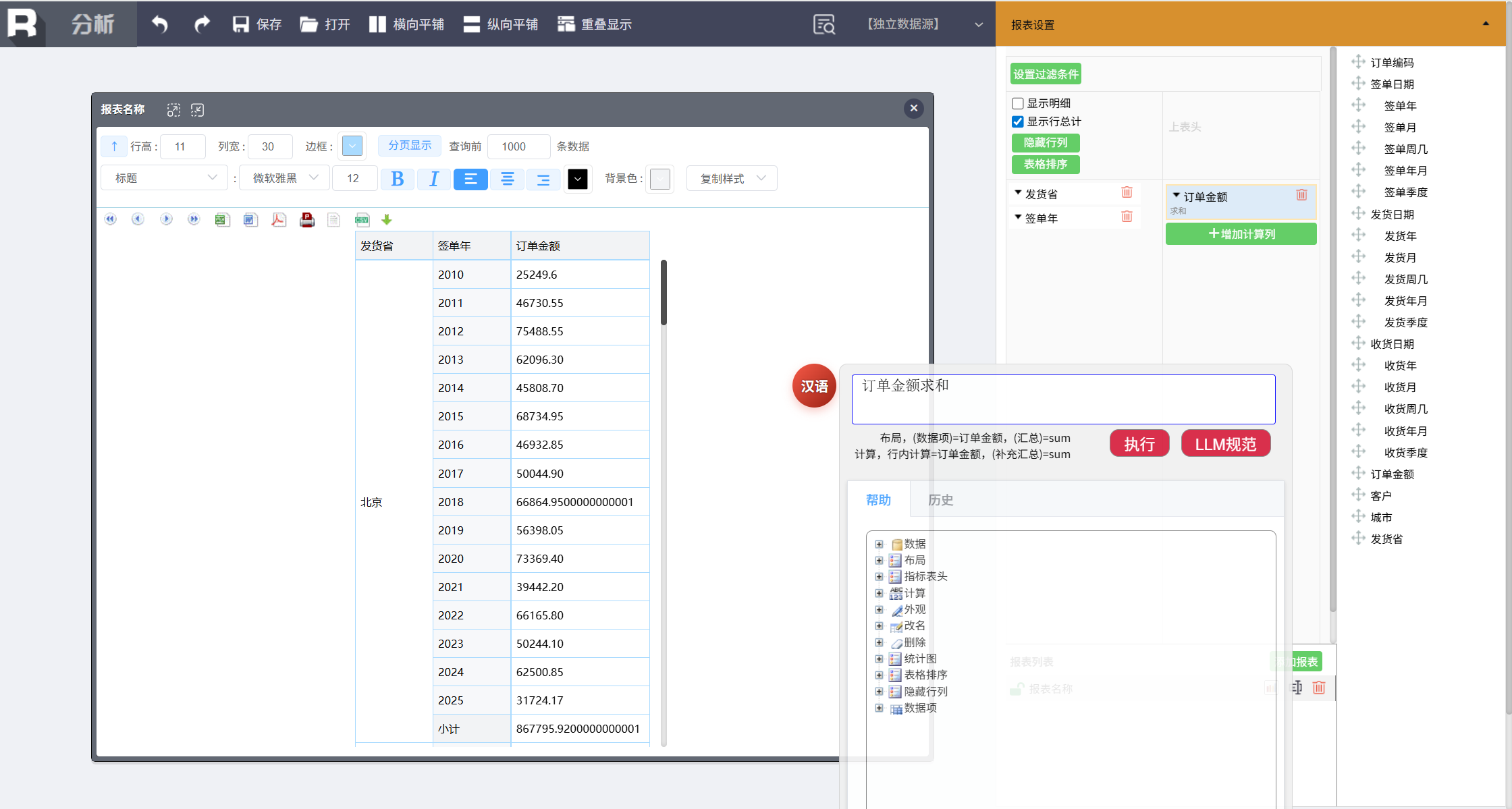This screenshot has height=809, width=1512.
Task: Open the black font color swatch
Action: [578, 179]
